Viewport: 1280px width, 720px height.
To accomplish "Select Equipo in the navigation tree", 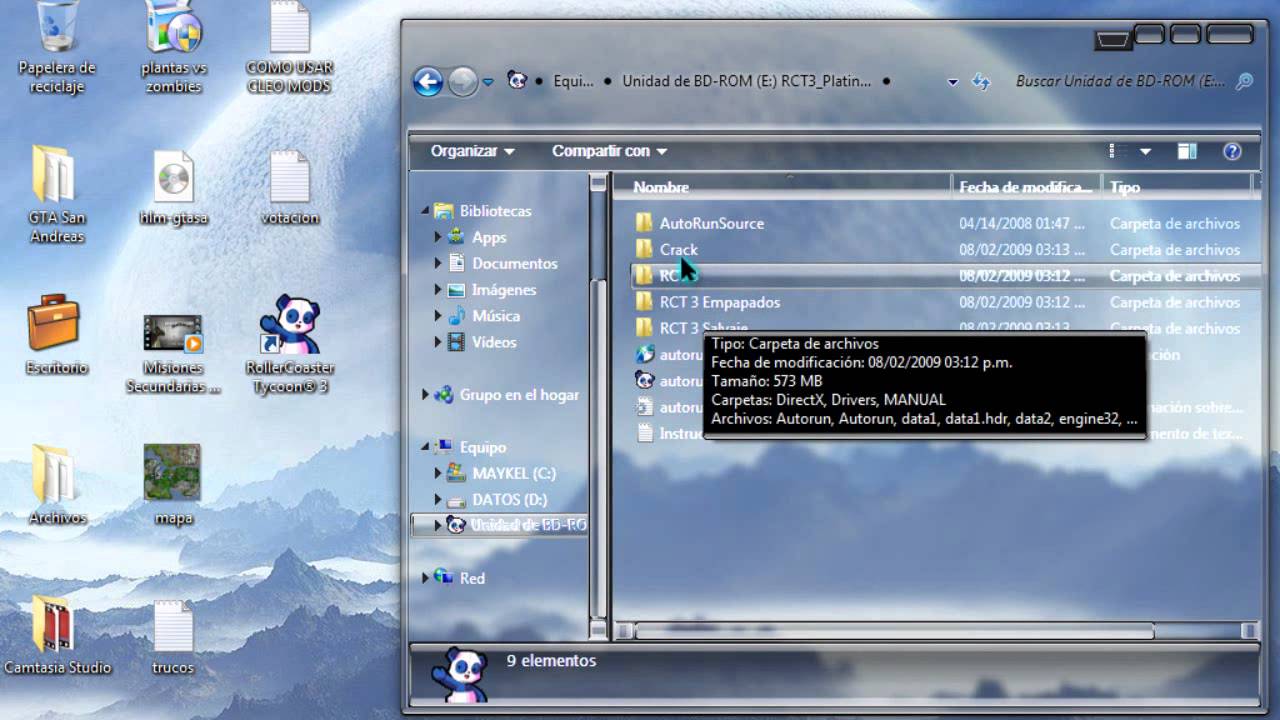I will (x=483, y=447).
